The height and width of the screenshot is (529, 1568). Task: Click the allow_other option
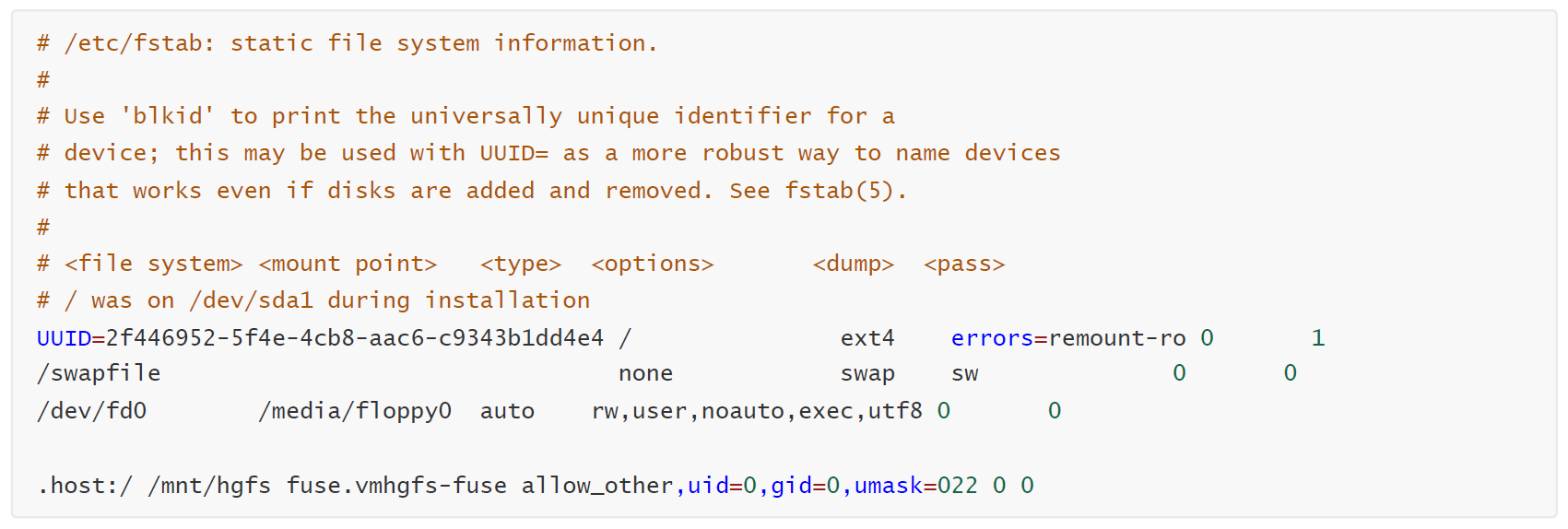pyautogui.click(x=597, y=485)
